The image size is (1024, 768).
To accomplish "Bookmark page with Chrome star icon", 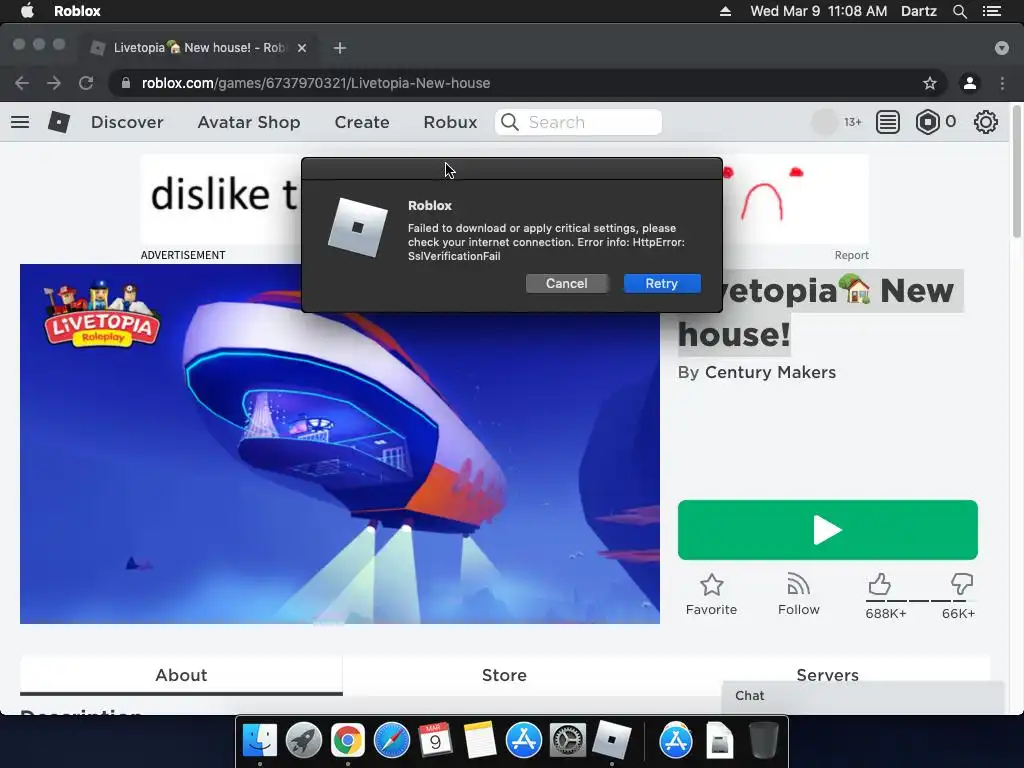I will click(x=929, y=83).
